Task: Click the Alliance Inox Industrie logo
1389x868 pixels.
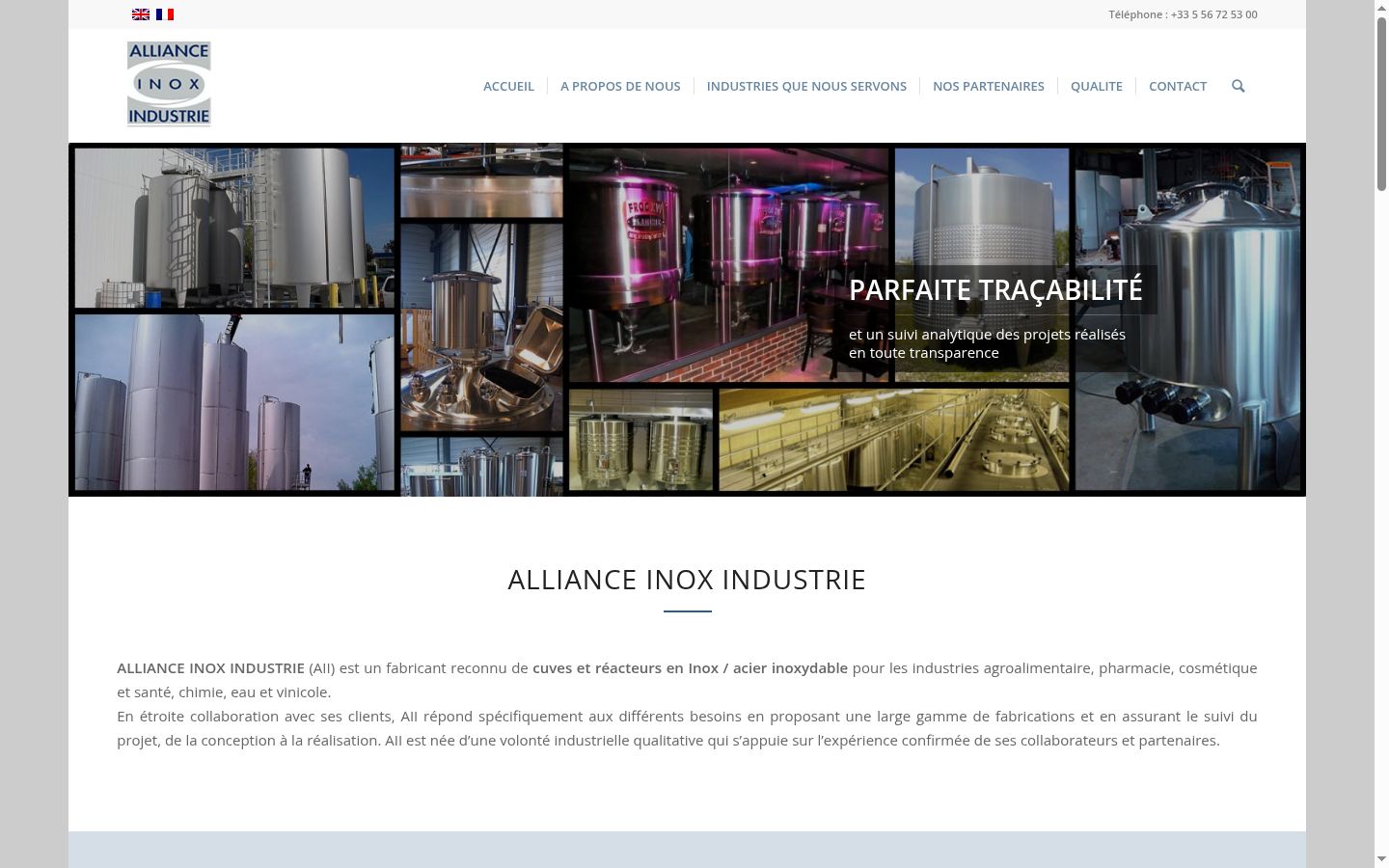Action: tap(169, 84)
